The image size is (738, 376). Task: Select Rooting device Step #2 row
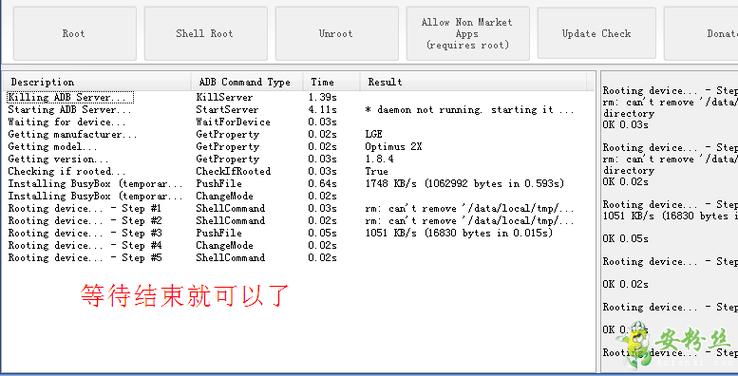coord(299,221)
